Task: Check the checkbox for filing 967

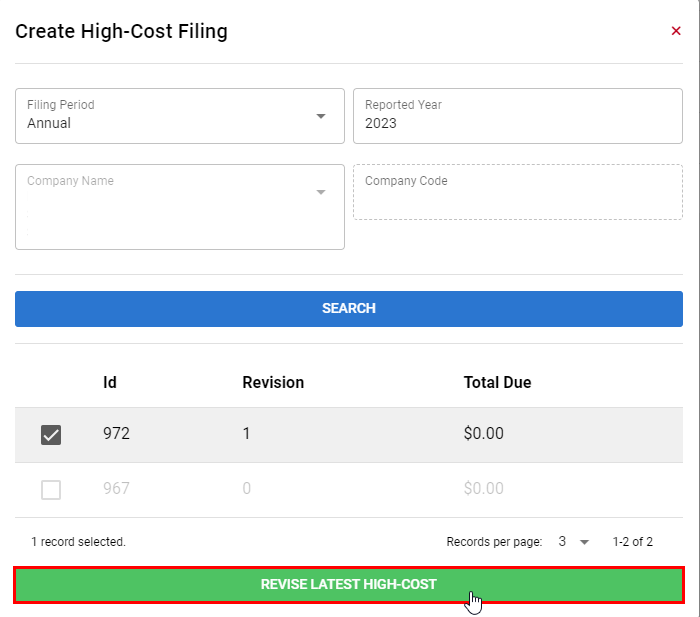Action: click(51, 490)
